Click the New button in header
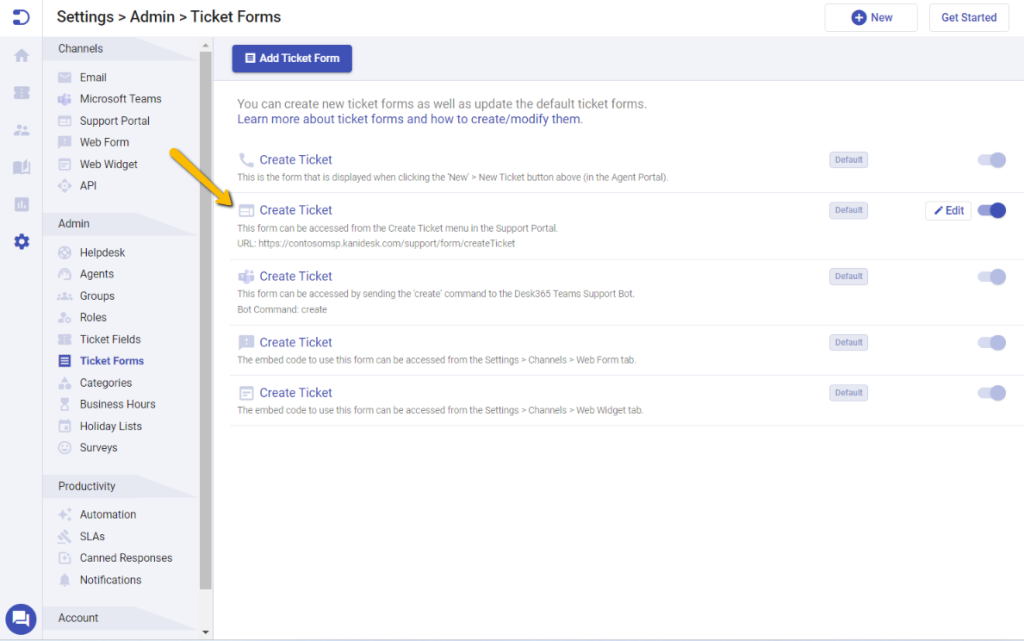 point(871,18)
